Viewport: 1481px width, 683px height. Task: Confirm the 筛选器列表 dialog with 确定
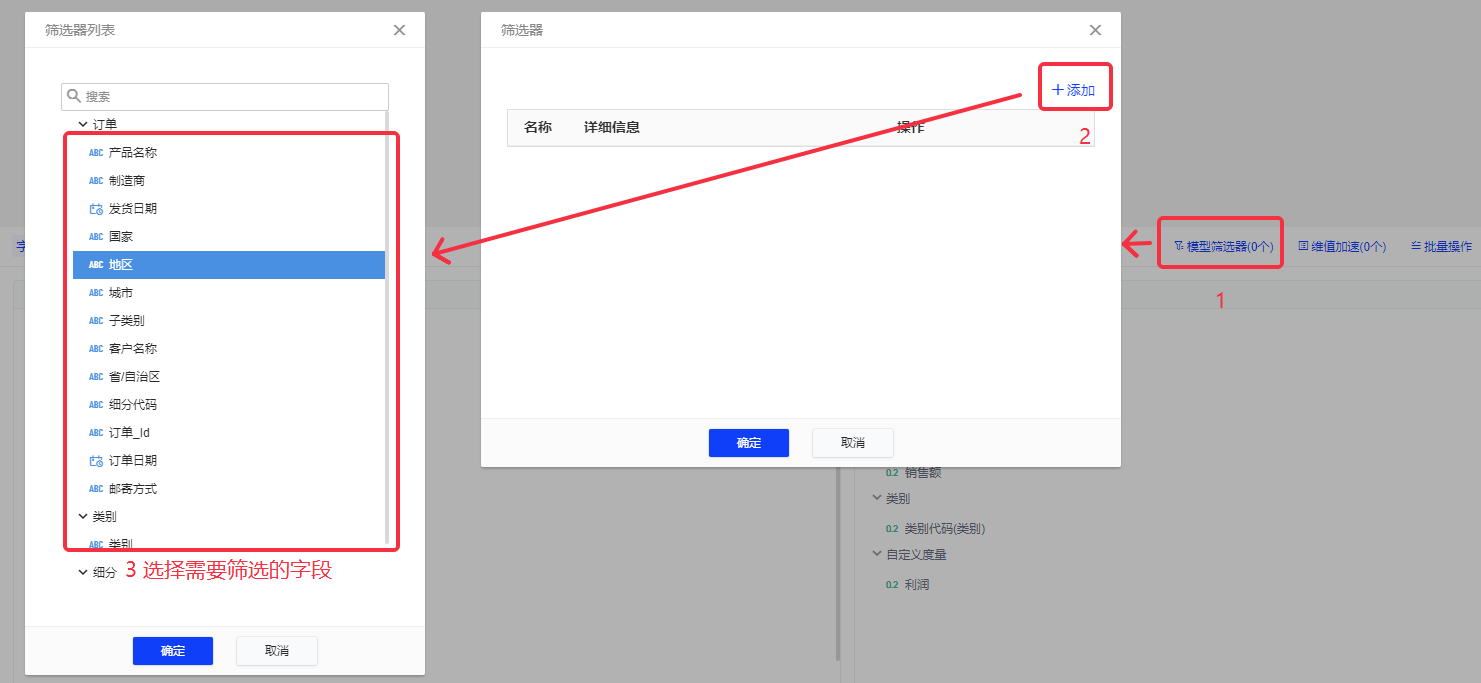tap(173, 651)
